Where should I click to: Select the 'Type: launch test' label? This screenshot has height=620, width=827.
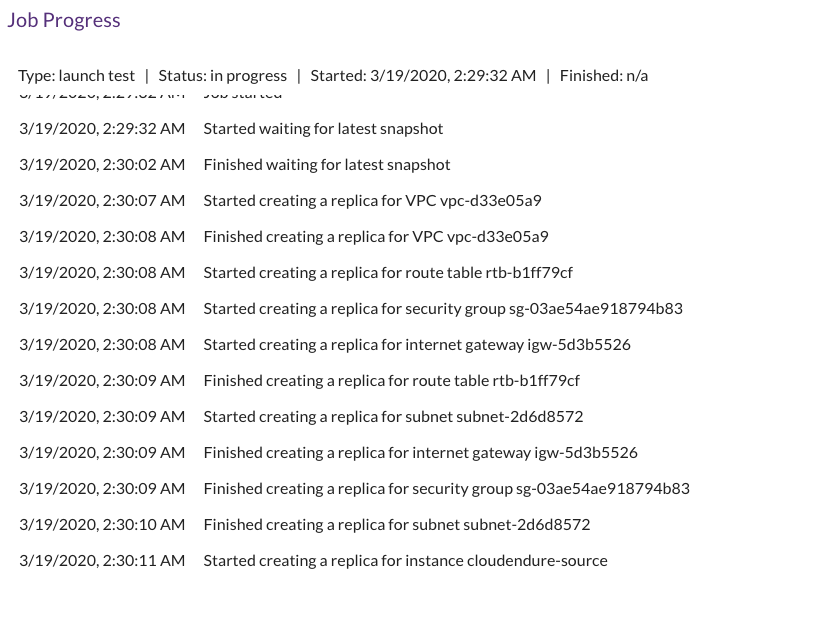76,75
